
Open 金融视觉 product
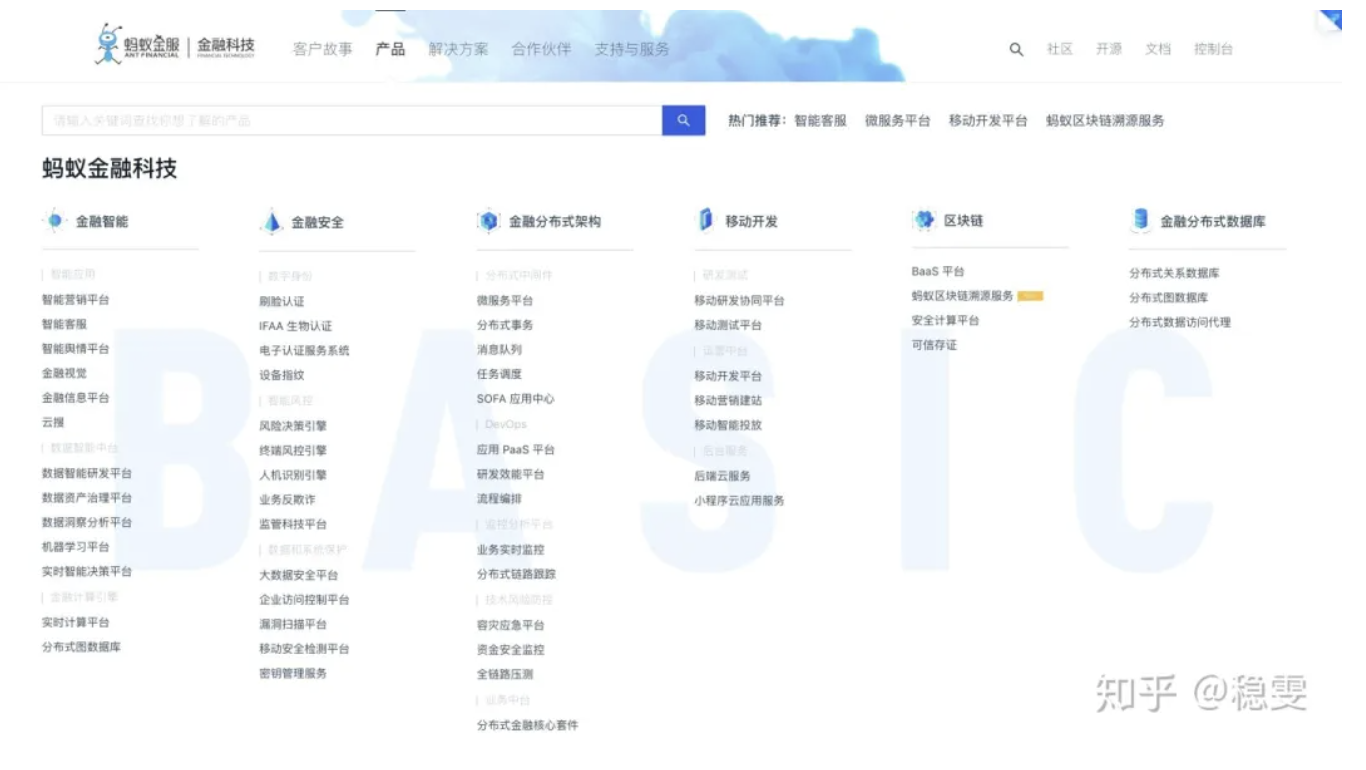64,373
